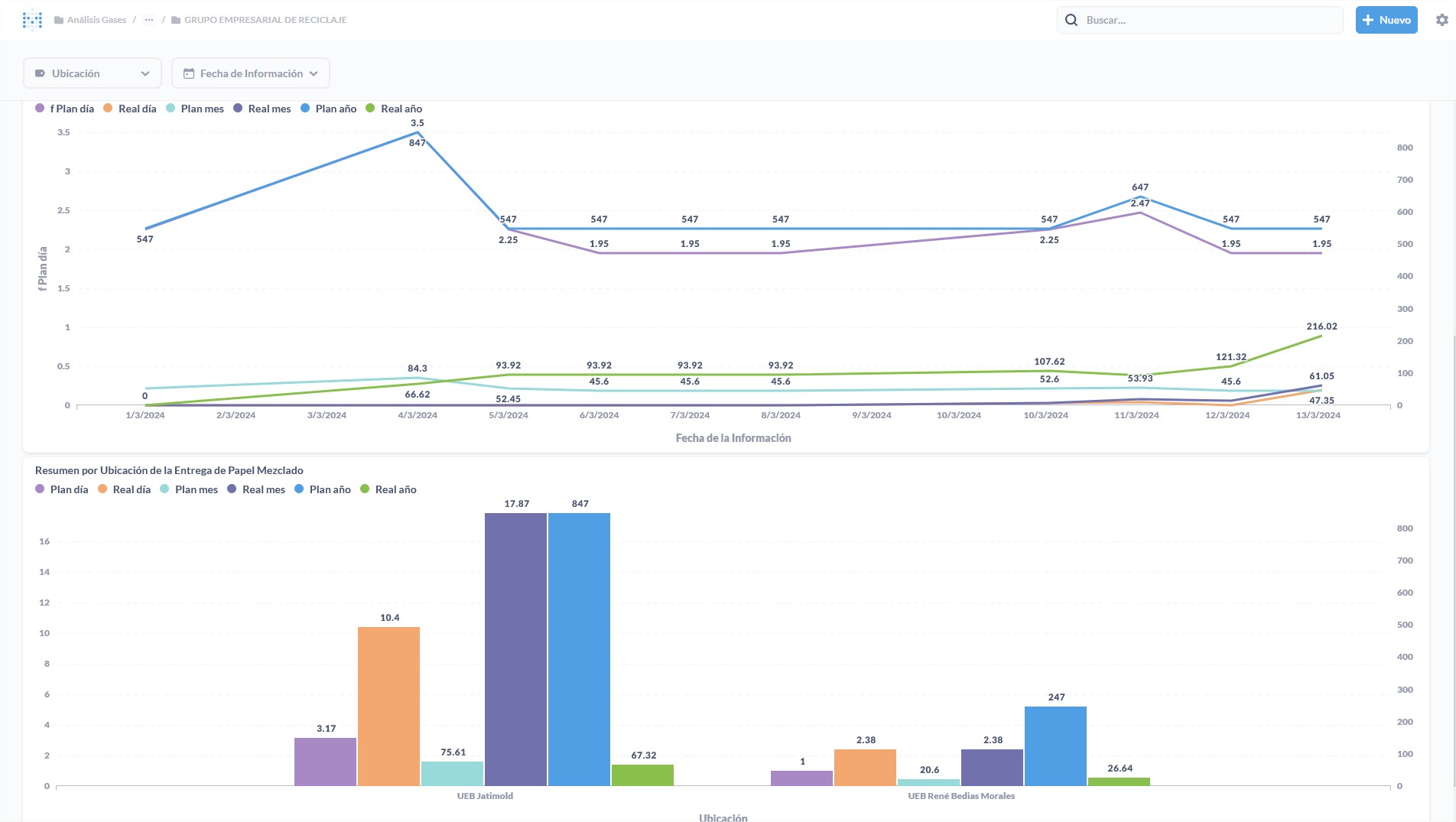
Task: Click the 84.3 point on Plan mes line
Action: (418, 378)
